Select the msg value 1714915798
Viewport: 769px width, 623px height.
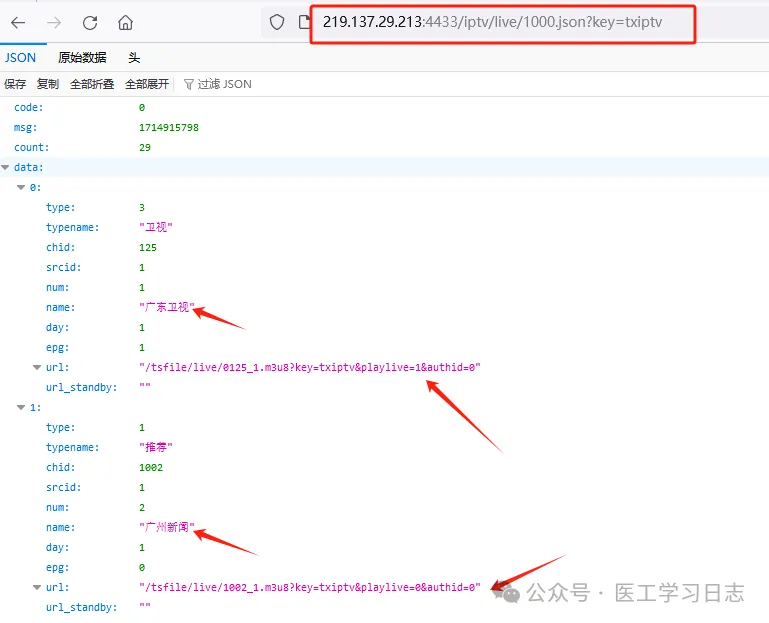pos(169,128)
